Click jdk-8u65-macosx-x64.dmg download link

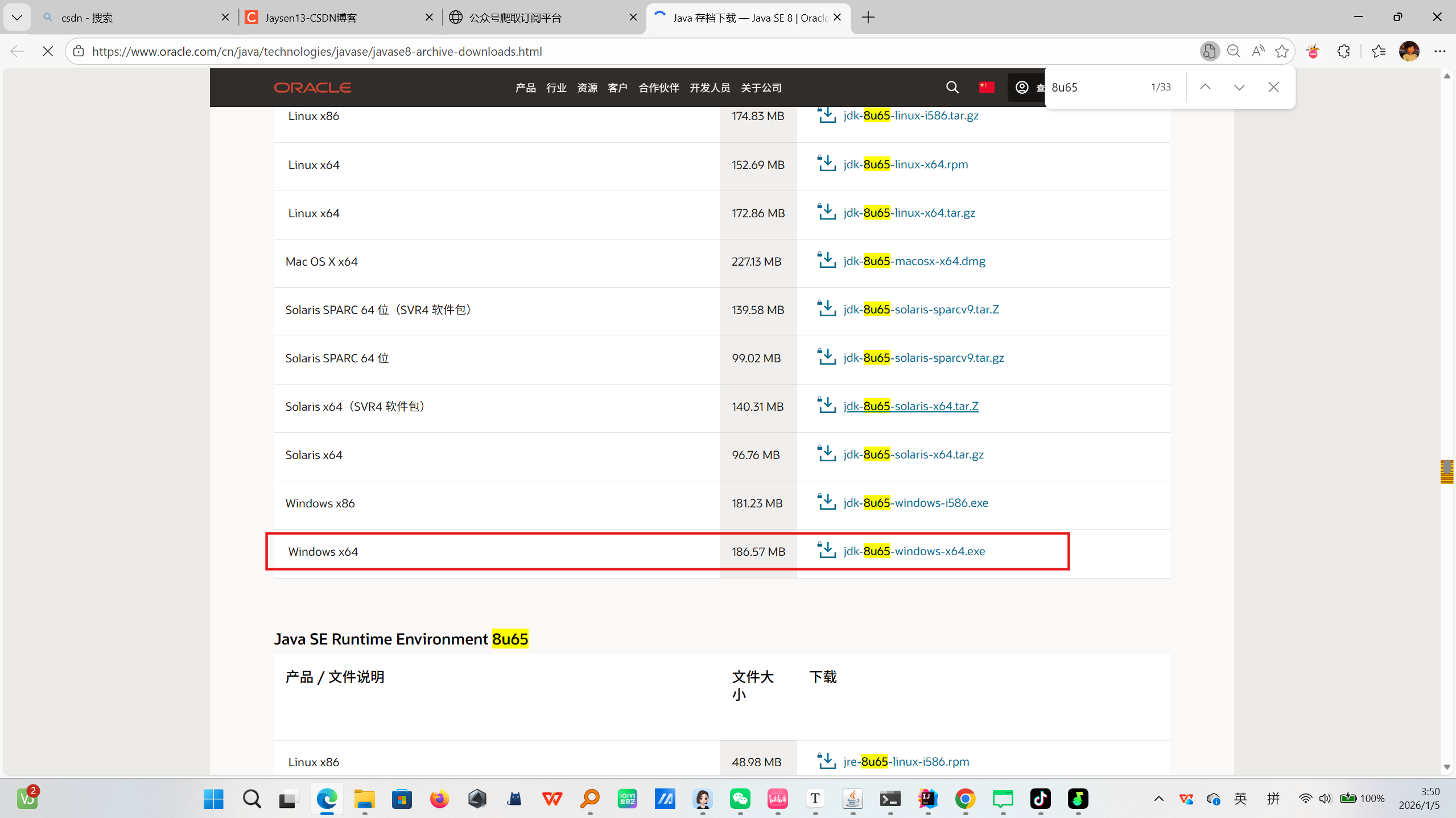coord(914,261)
